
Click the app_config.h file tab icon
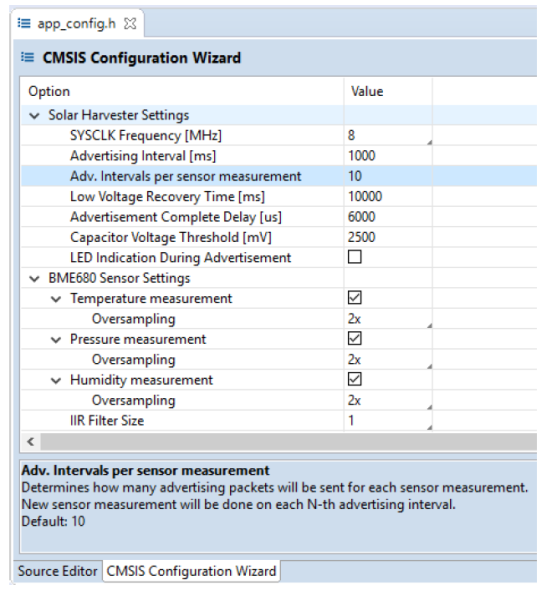coord(24,24)
